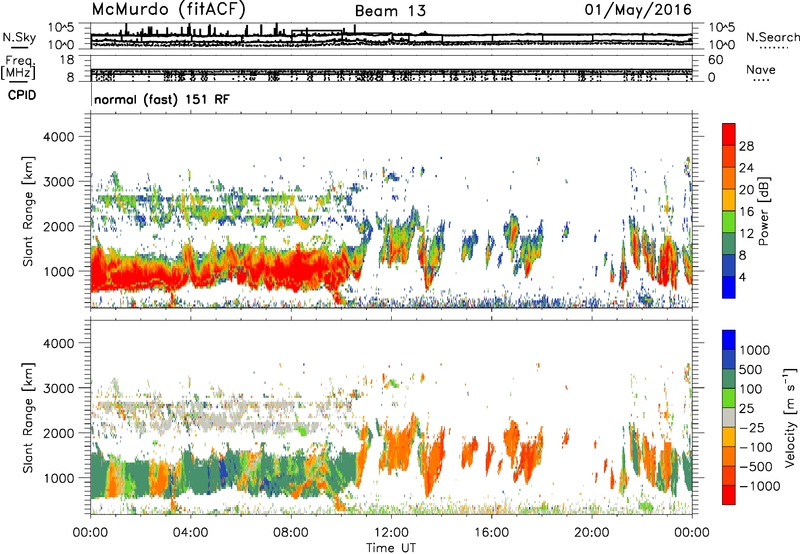Click the "16" label on Power colorbar
This screenshot has height=554, width=800.
click(746, 212)
